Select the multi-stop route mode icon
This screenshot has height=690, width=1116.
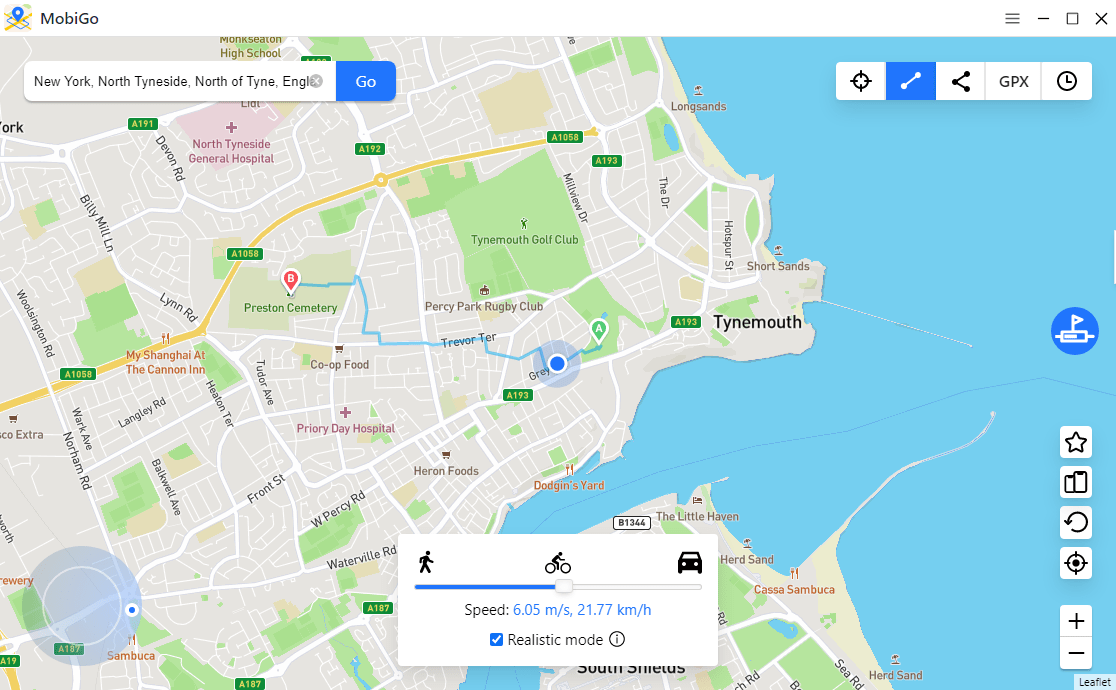tap(960, 81)
